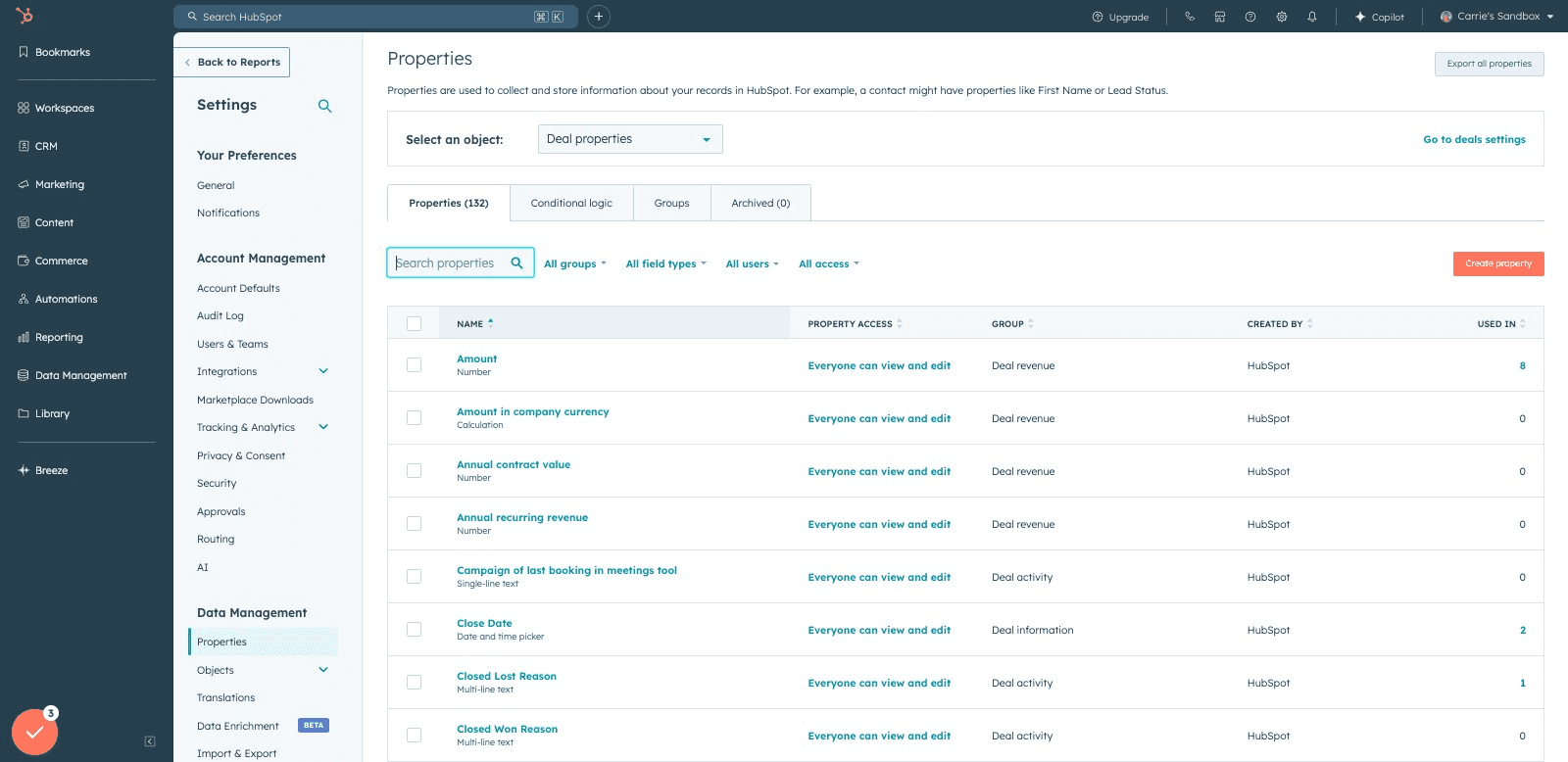Follow the Go to deals settings link

point(1474,139)
